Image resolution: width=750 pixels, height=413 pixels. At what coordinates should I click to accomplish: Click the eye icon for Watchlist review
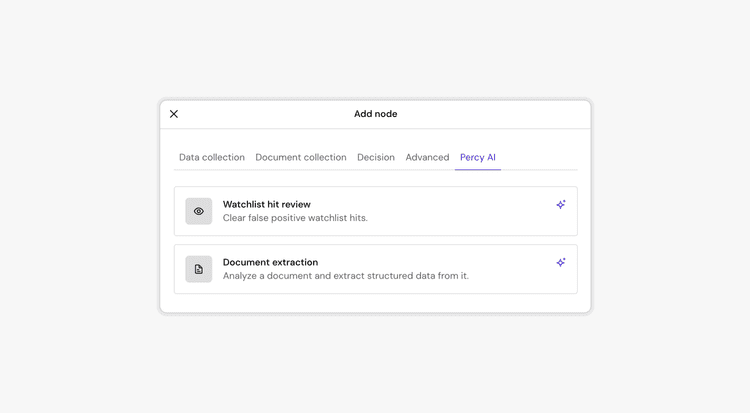tap(199, 211)
